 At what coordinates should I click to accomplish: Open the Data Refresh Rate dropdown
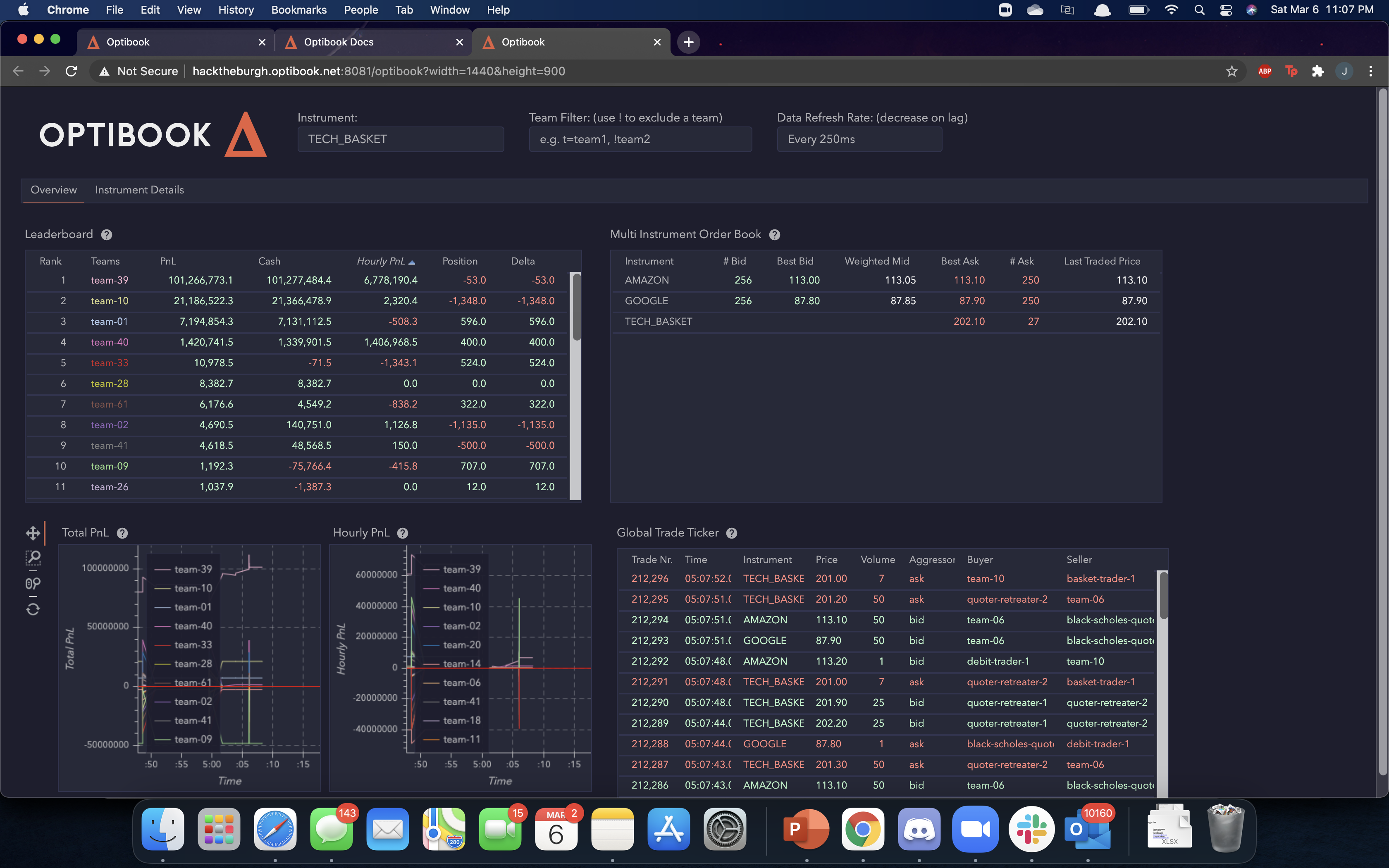tap(859, 140)
